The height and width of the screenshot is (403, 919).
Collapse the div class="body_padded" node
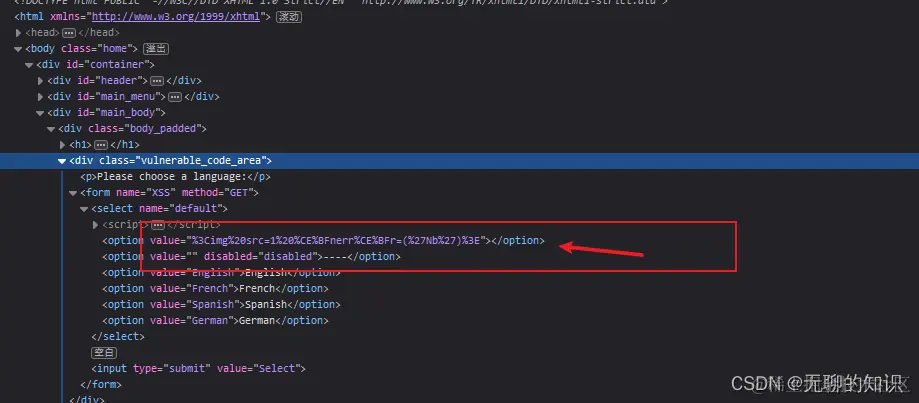tap(51, 128)
